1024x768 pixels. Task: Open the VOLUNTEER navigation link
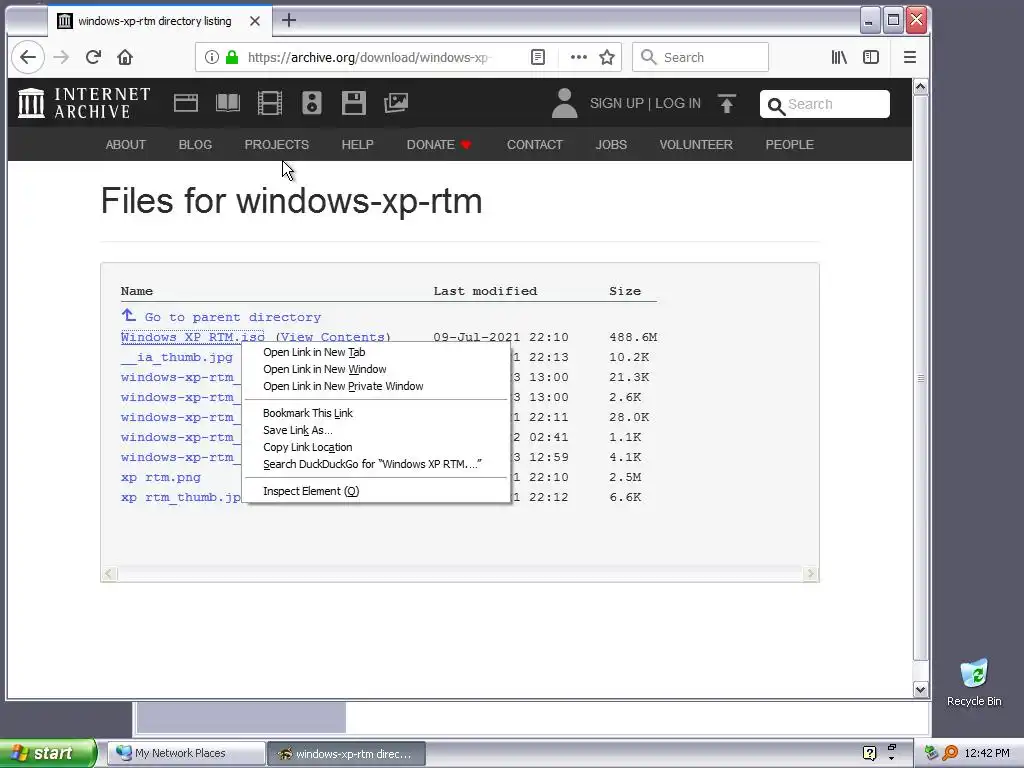[x=696, y=144]
